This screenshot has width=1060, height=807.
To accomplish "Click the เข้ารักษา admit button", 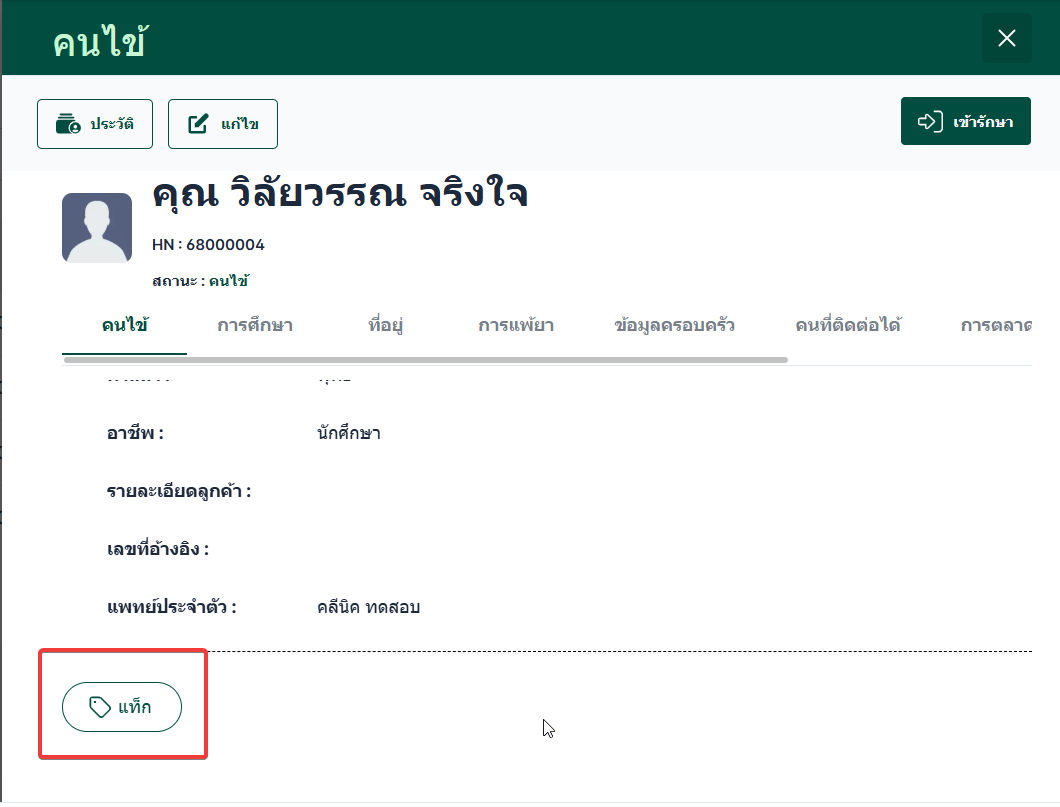I will pos(965,121).
